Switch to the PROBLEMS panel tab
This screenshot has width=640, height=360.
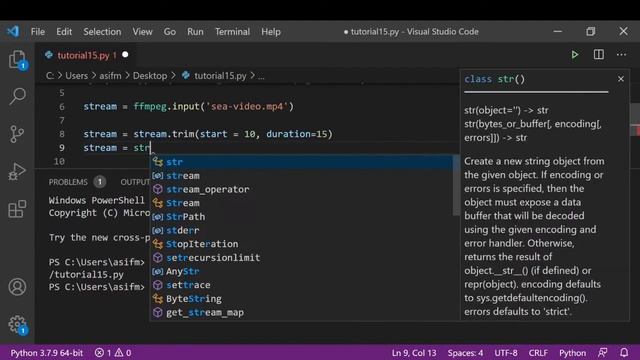click(68, 182)
